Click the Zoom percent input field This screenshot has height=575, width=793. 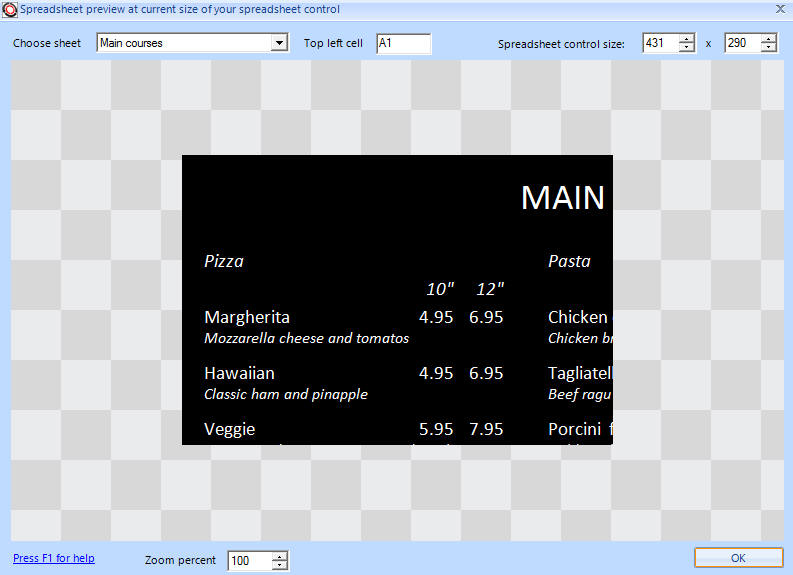[x=250, y=560]
